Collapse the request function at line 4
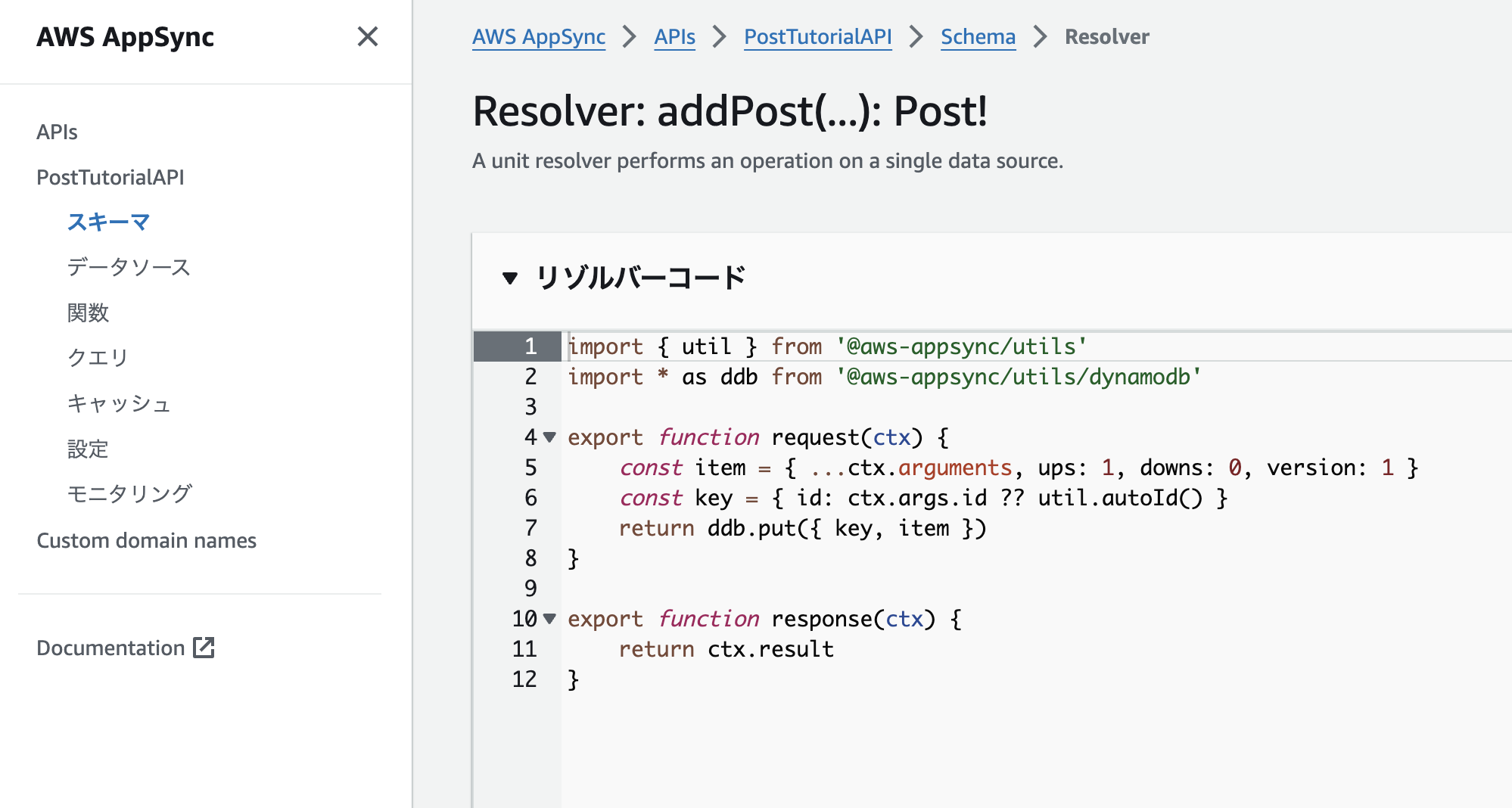 tap(548, 437)
